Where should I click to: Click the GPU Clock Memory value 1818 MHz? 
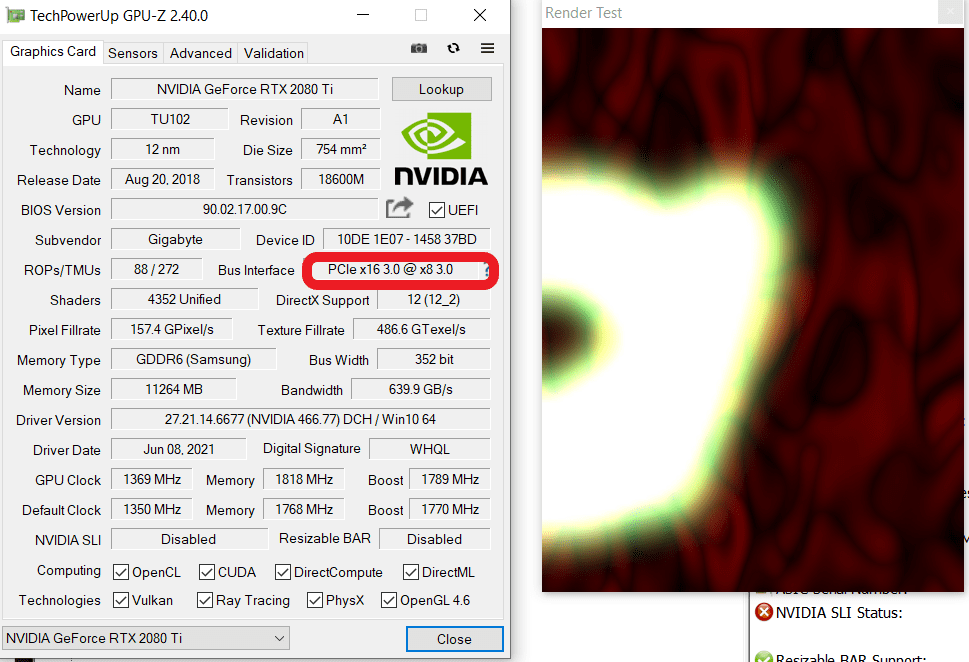click(x=304, y=479)
